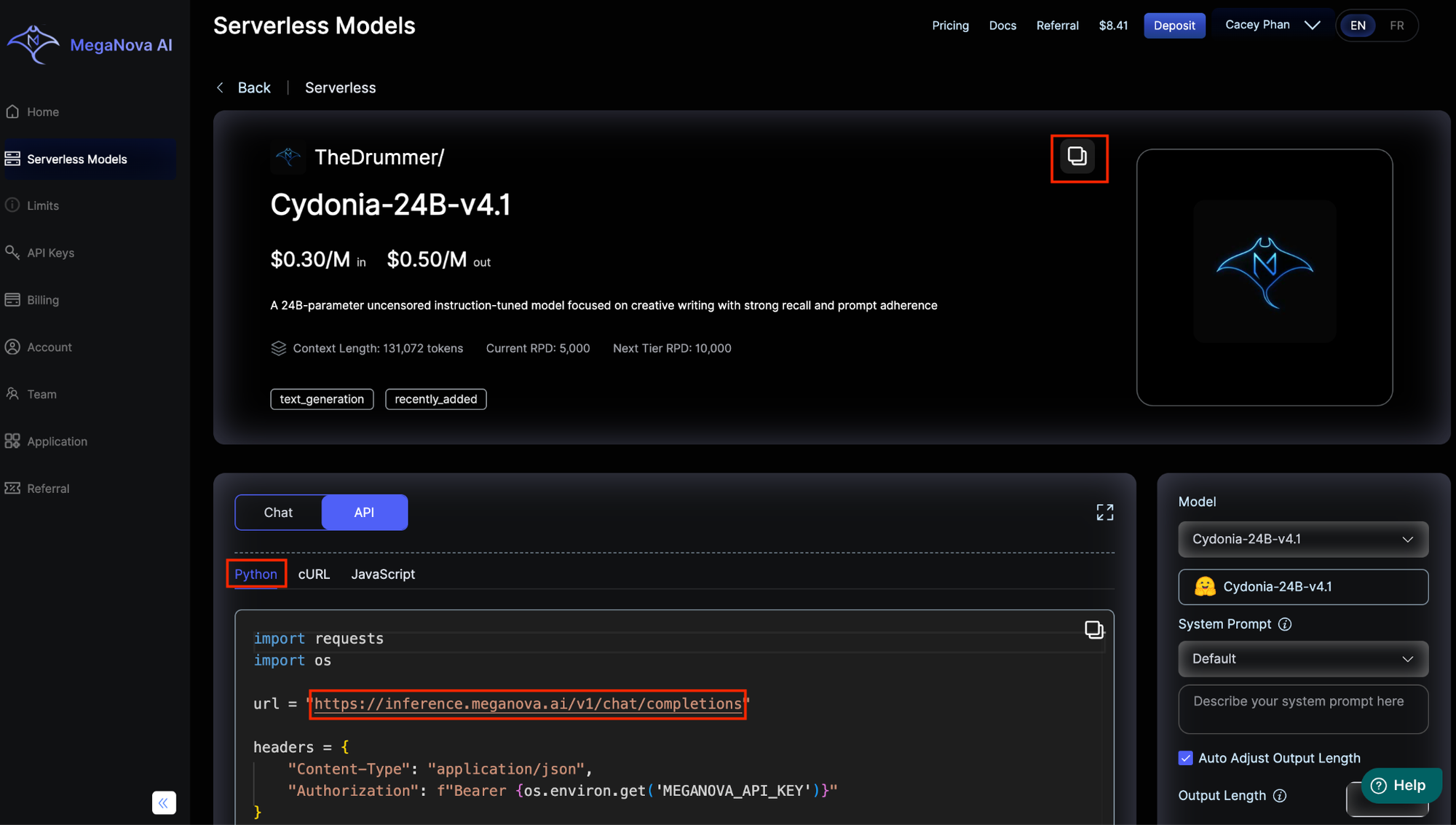Screen dimensions: 1456x825
Task: Go to Team section in sidebar
Action: [x=41, y=394]
